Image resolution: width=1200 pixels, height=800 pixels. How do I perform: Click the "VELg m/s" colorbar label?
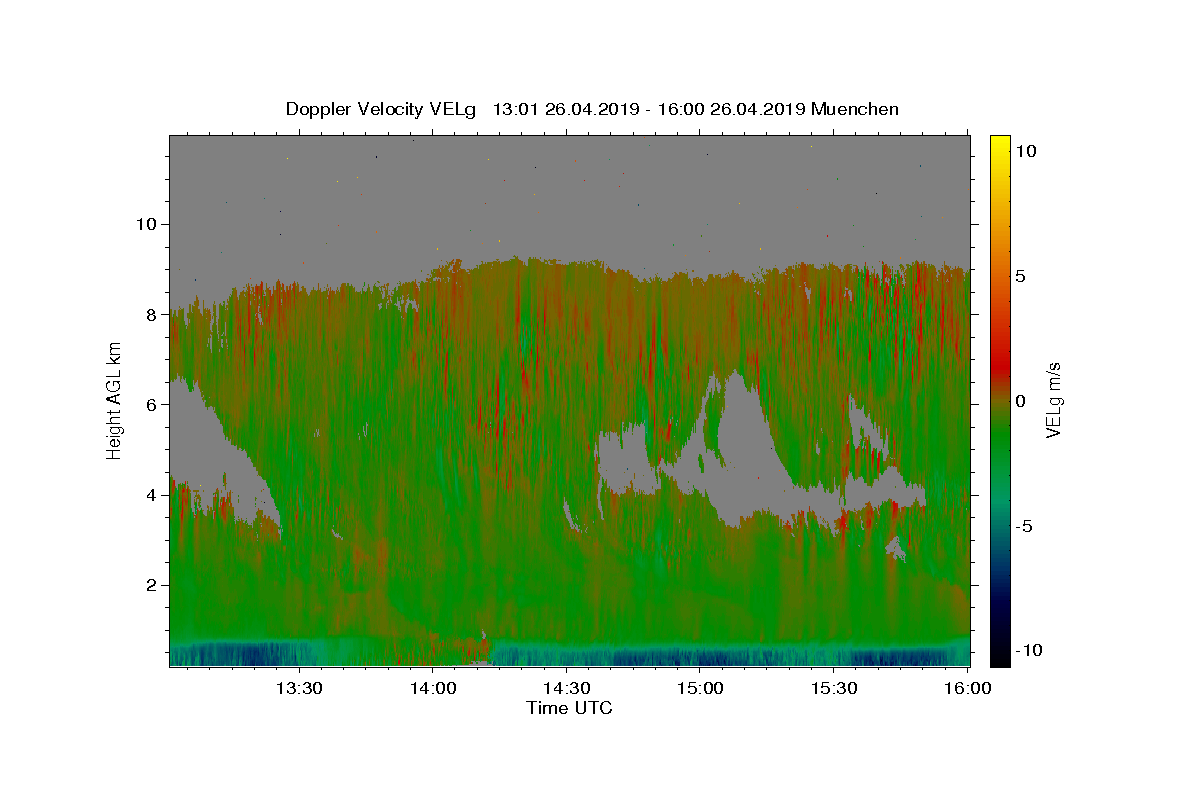coord(1053,400)
